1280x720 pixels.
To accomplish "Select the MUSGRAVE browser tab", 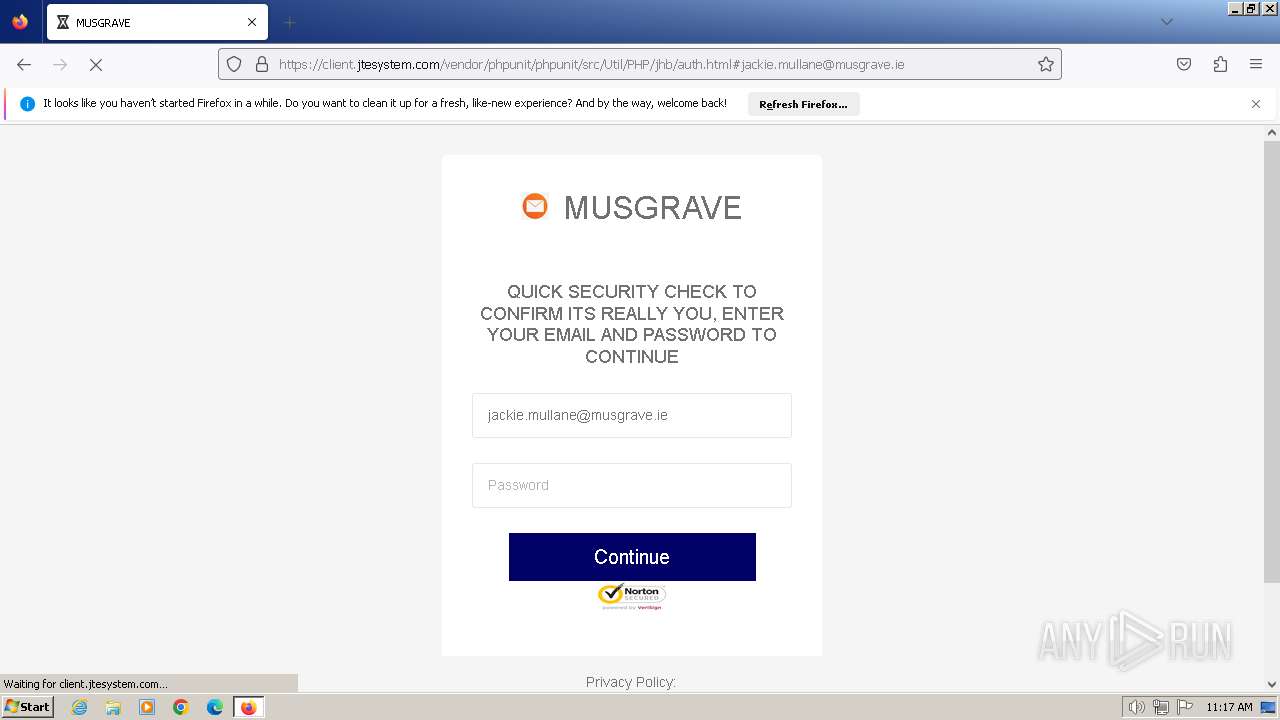I will click(x=157, y=22).
